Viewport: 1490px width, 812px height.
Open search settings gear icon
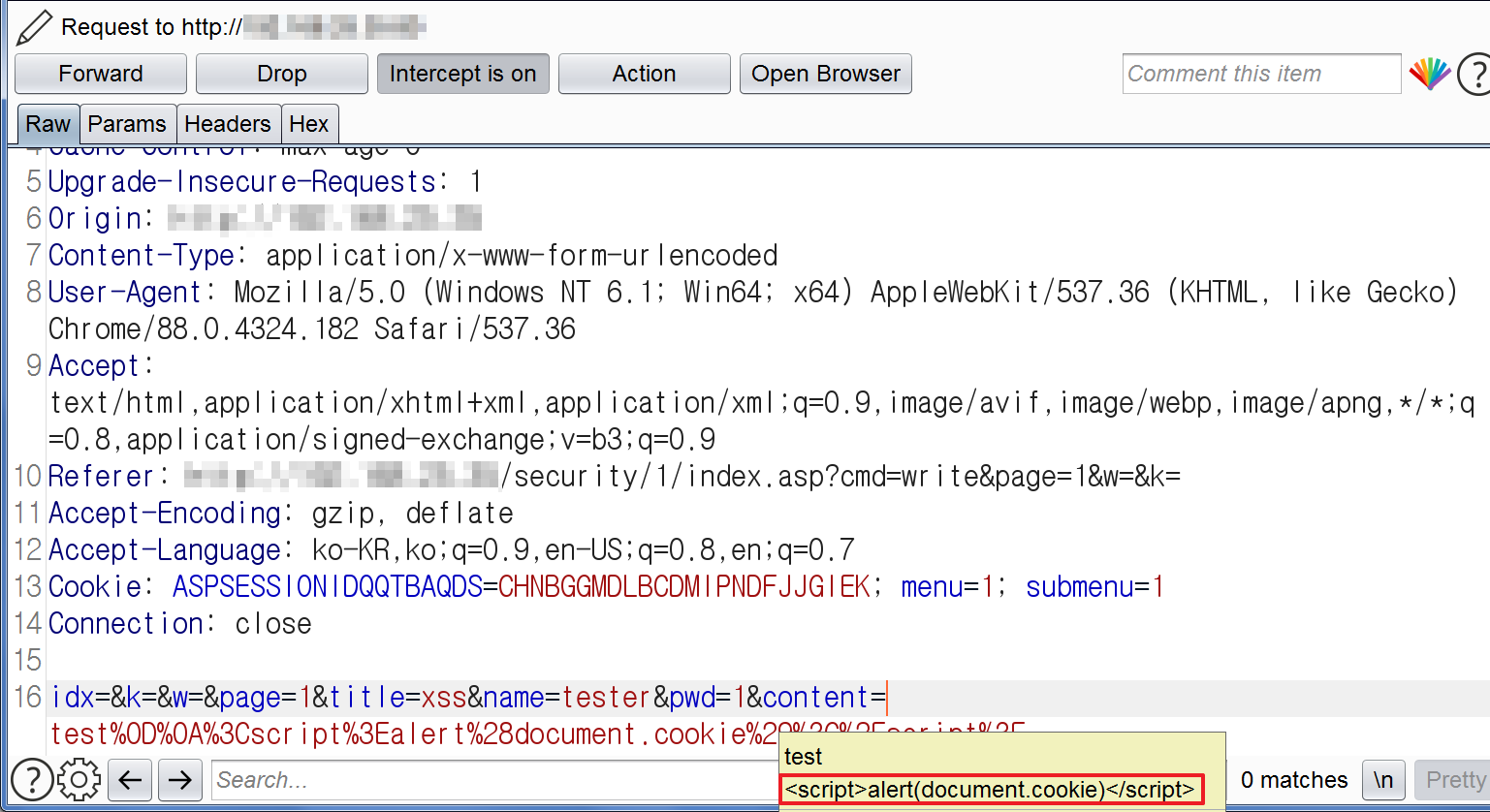coord(79,779)
